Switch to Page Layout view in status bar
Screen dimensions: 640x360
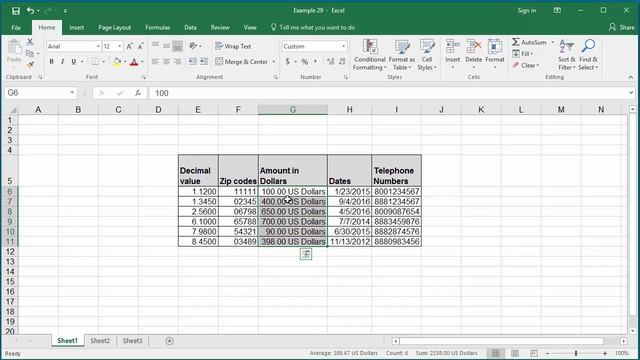(515, 353)
